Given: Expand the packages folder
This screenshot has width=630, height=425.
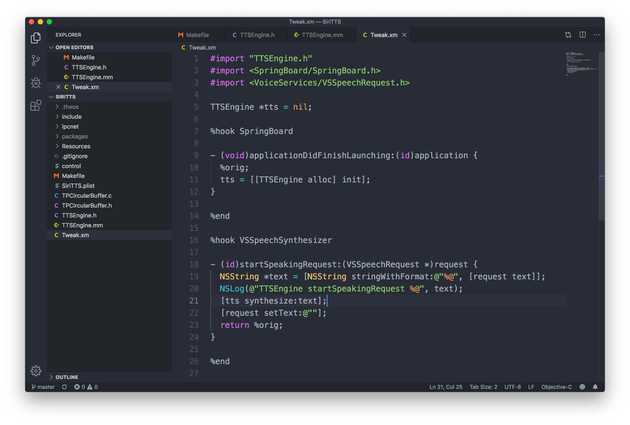Looking at the screenshot, I should pyautogui.click(x=75, y=137).
